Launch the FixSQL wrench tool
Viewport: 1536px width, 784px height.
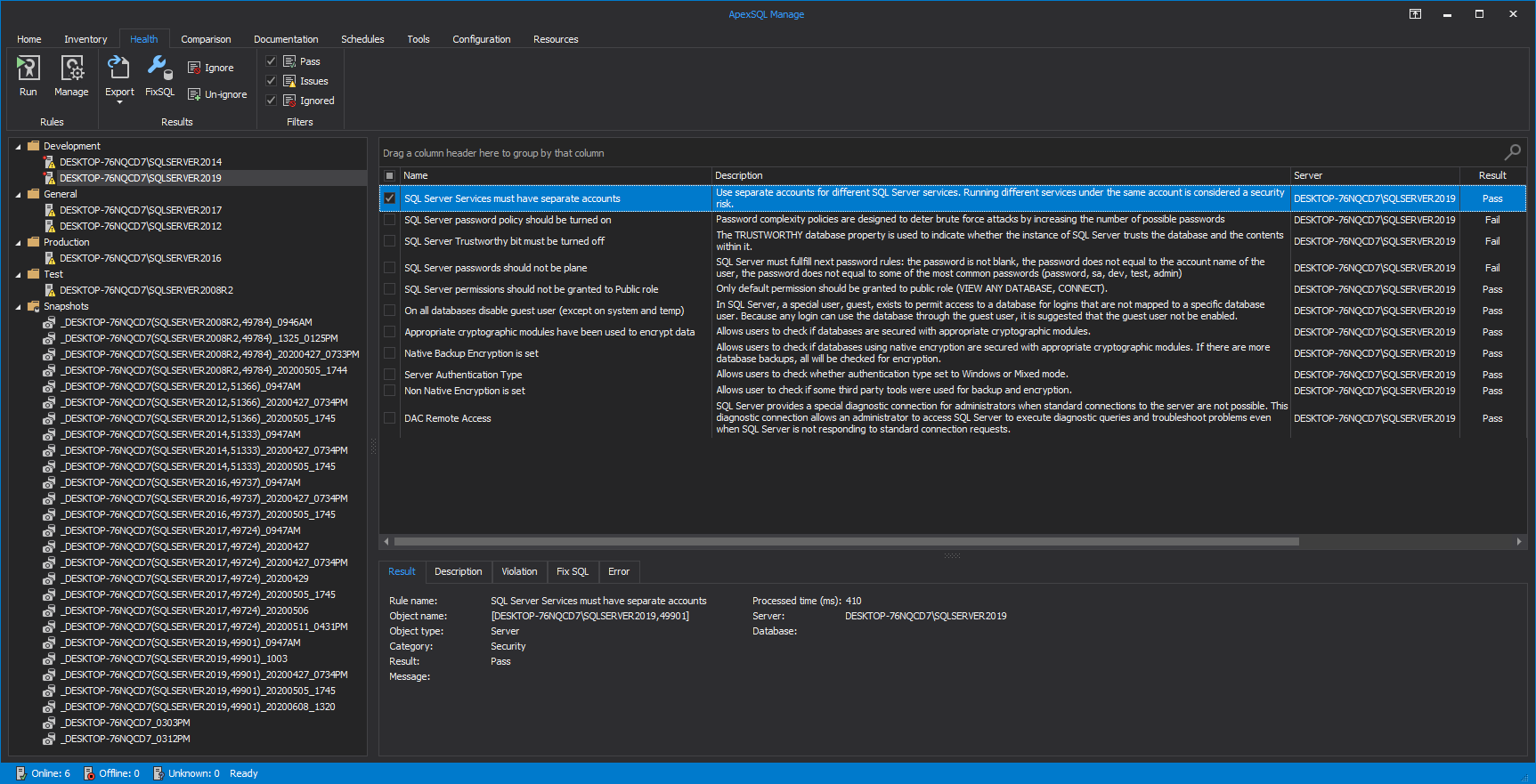[x=160, y=76]
